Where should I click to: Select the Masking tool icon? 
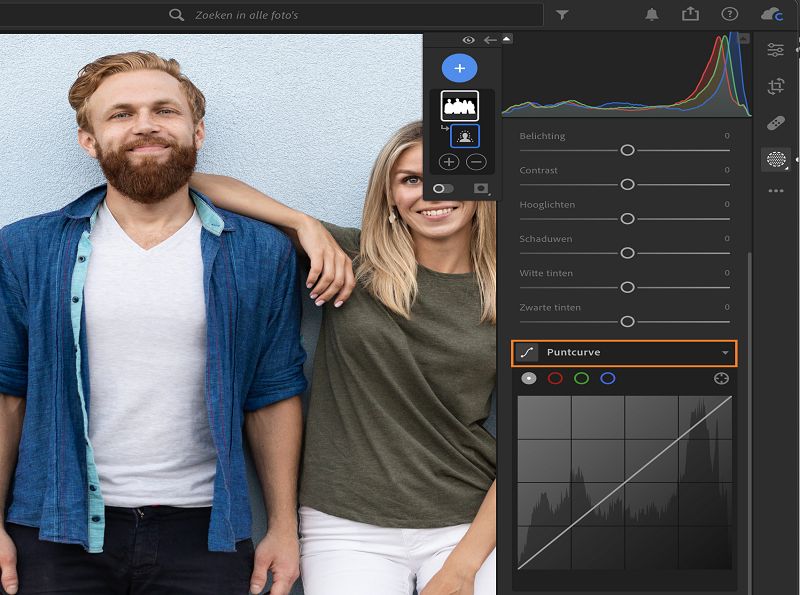tap(776, 159)
